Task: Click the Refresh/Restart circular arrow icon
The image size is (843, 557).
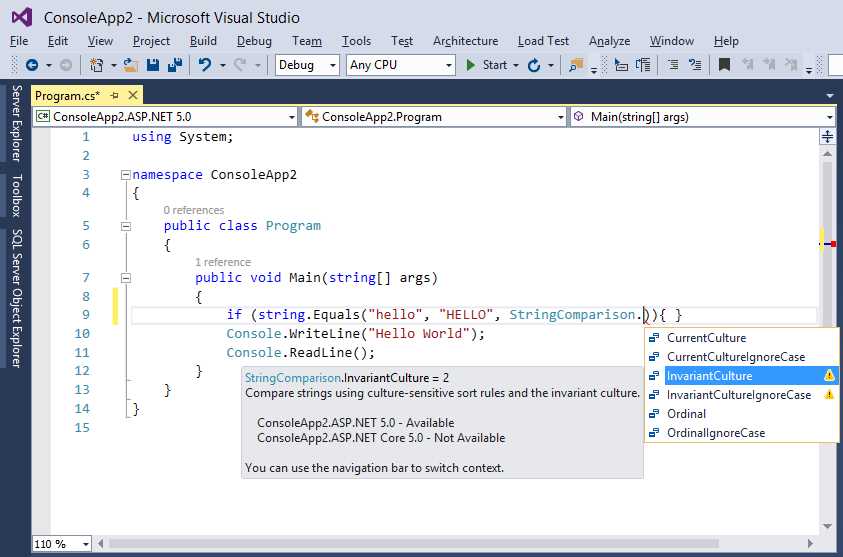Action: pos(534,65)
